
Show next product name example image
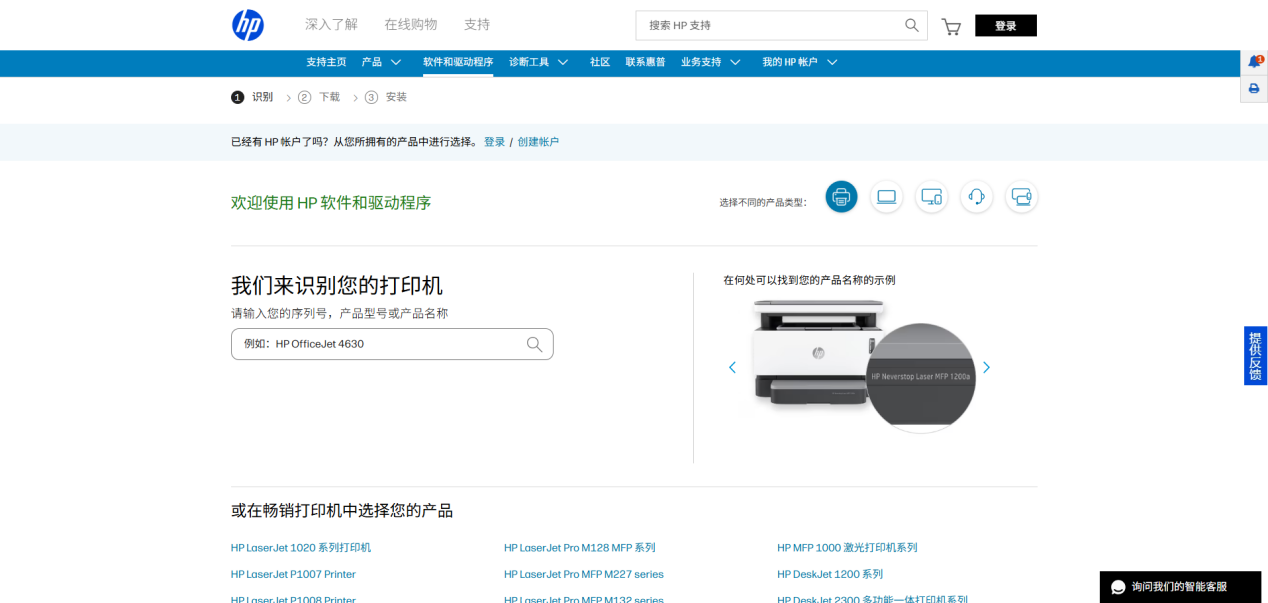pyautogui.click(x=986, y=367)
